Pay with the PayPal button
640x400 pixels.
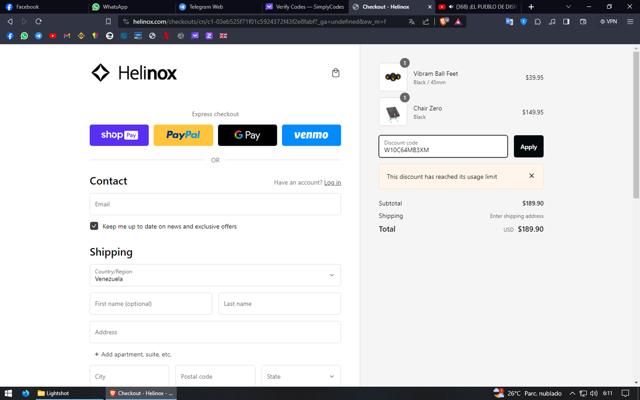pos(183,135)
